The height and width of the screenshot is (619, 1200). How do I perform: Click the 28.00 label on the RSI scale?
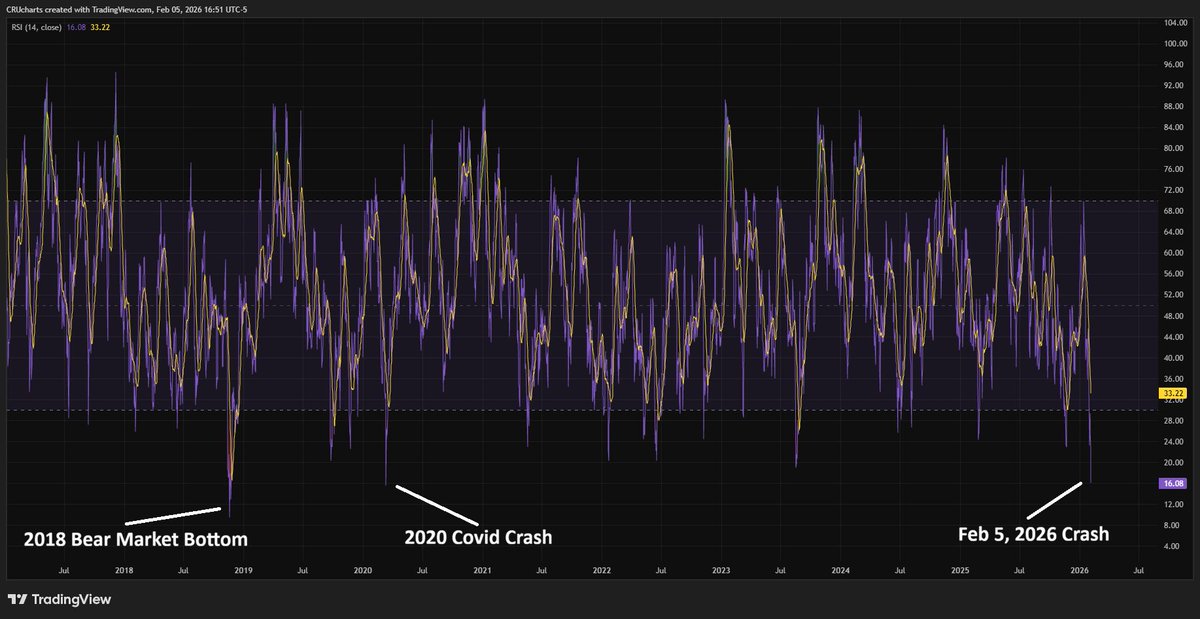click(x=1175, y=421)
